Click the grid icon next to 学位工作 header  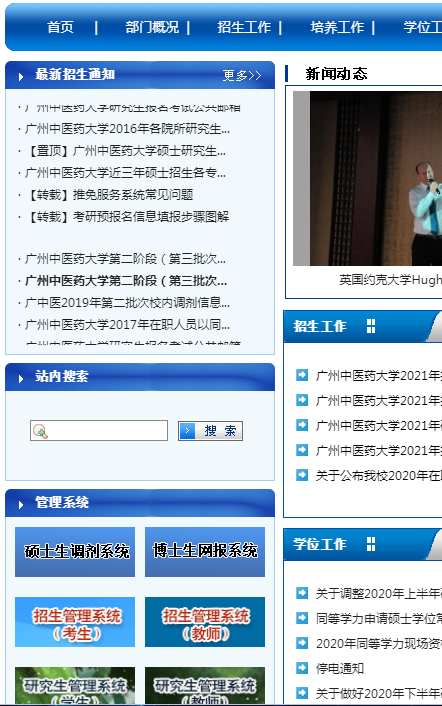[371, 544]
